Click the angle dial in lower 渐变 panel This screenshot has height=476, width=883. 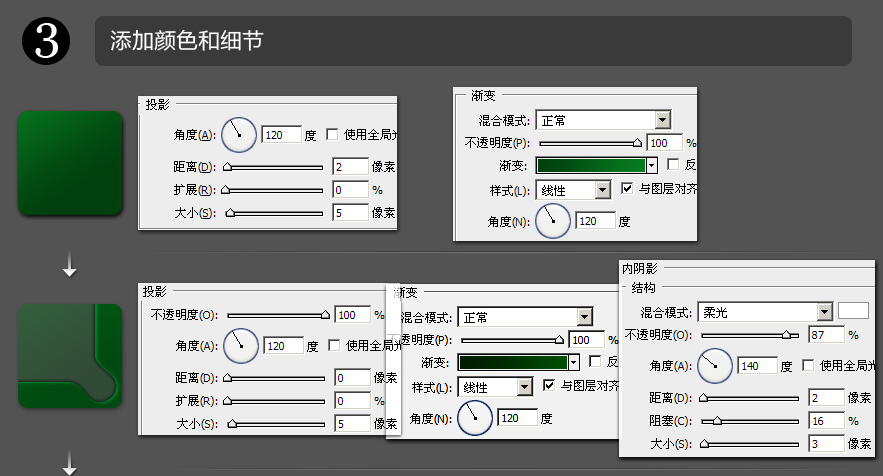(475, 417)
